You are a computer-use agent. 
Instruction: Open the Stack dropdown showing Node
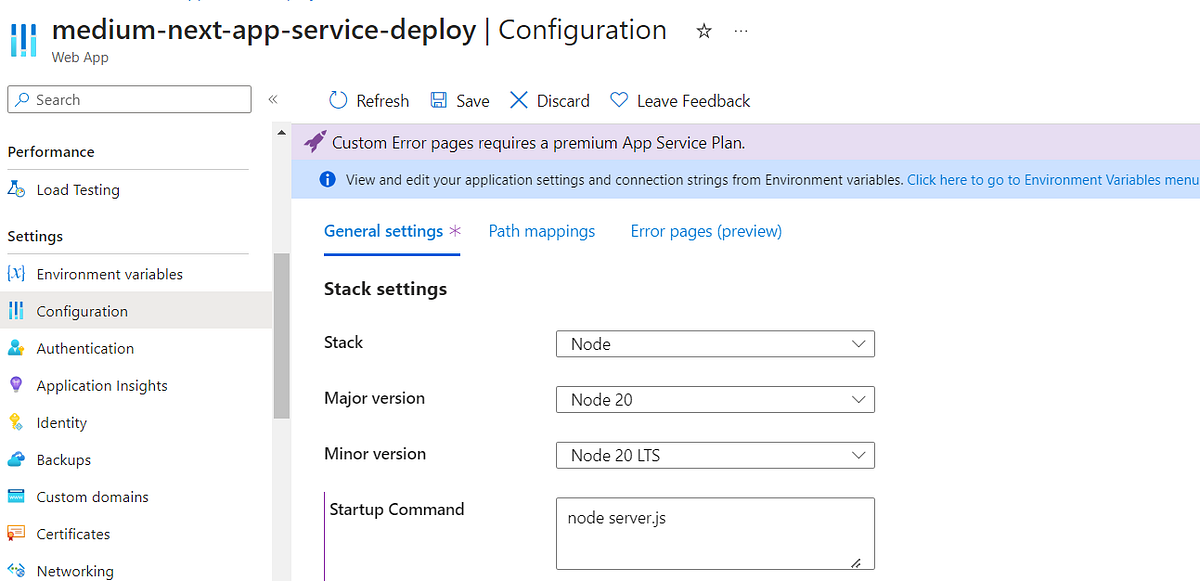coord(715,343)
